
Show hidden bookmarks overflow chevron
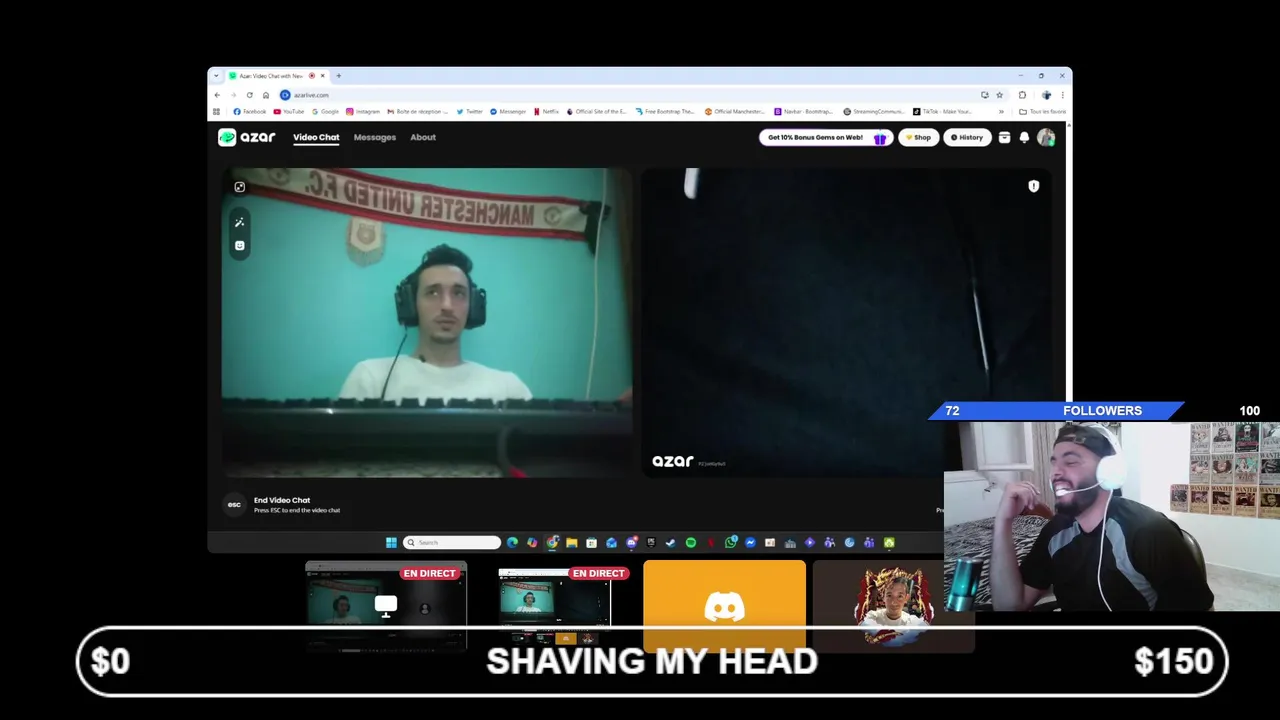(x=1001, y=112)
